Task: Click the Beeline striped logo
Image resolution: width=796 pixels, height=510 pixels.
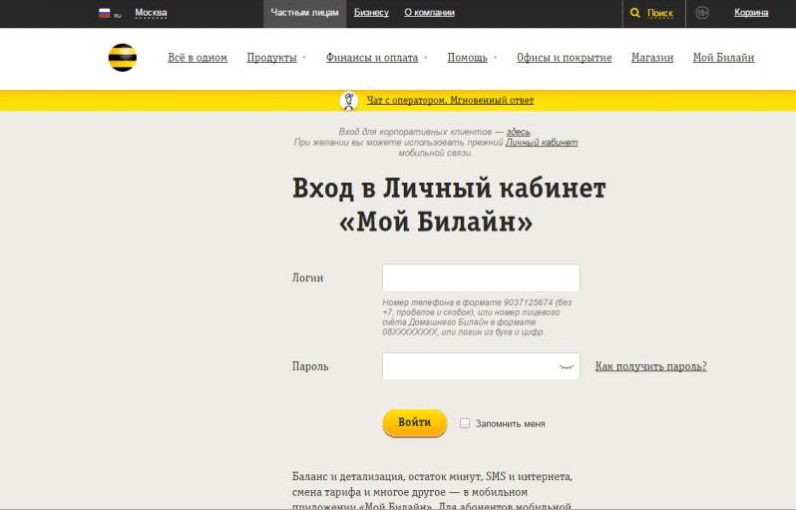Action: coord(122,58)
